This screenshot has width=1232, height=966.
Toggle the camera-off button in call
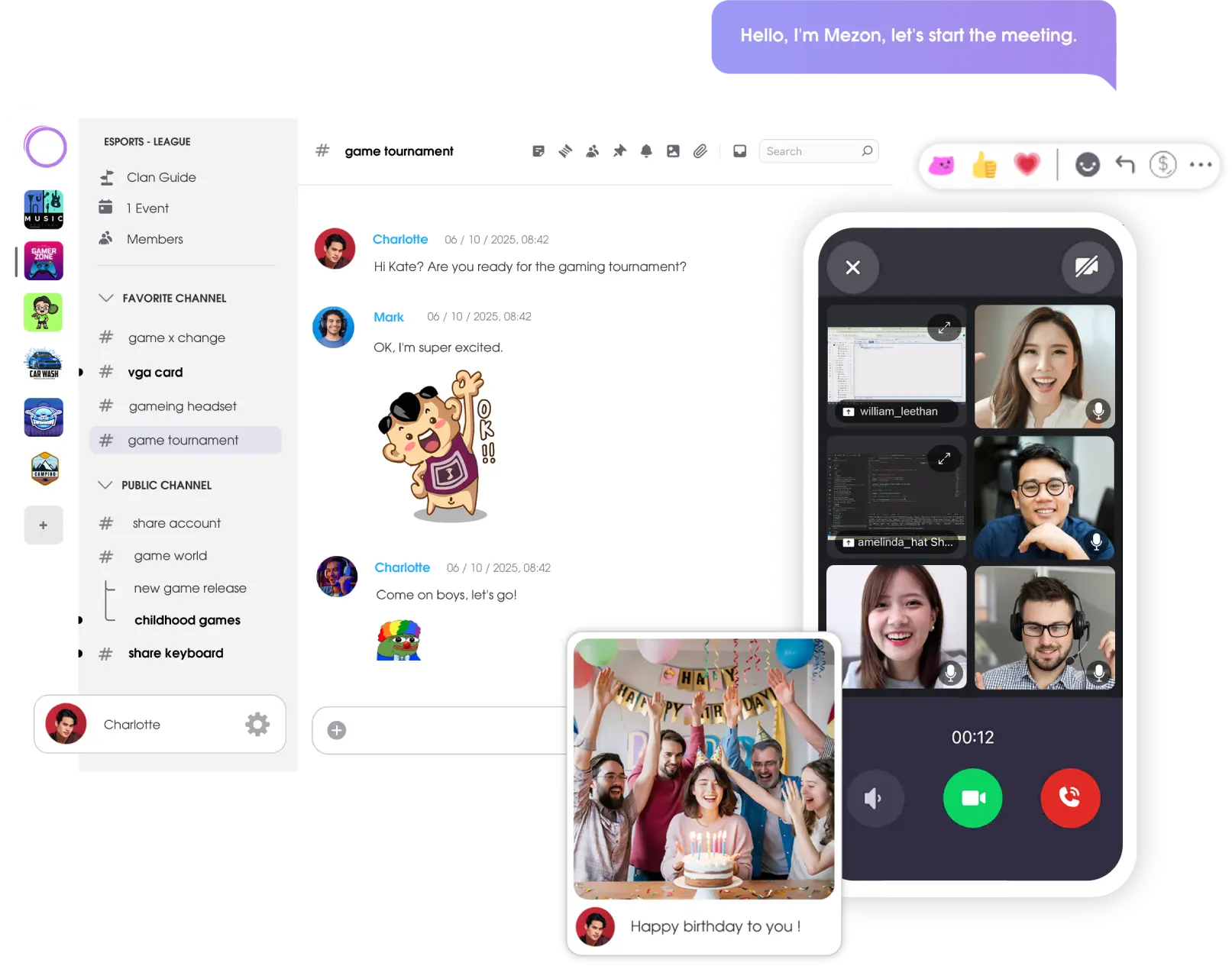(1086, 267)
